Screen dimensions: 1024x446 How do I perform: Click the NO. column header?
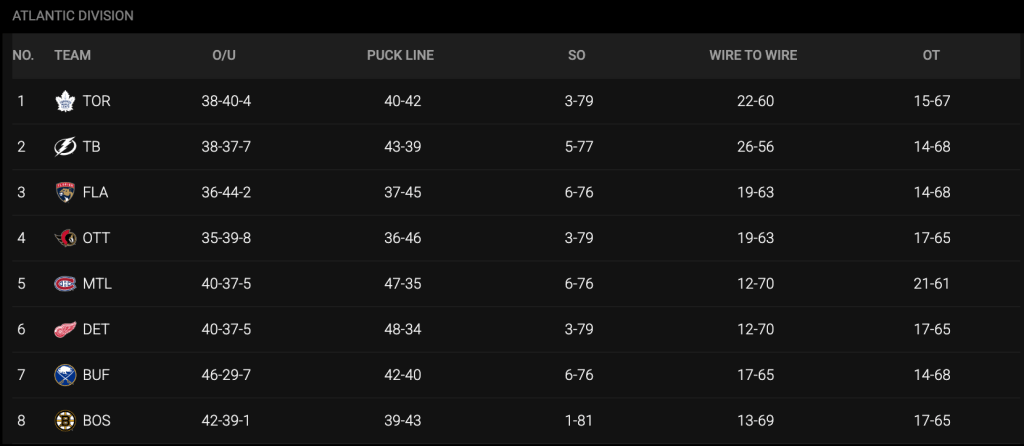pos(23,55)
